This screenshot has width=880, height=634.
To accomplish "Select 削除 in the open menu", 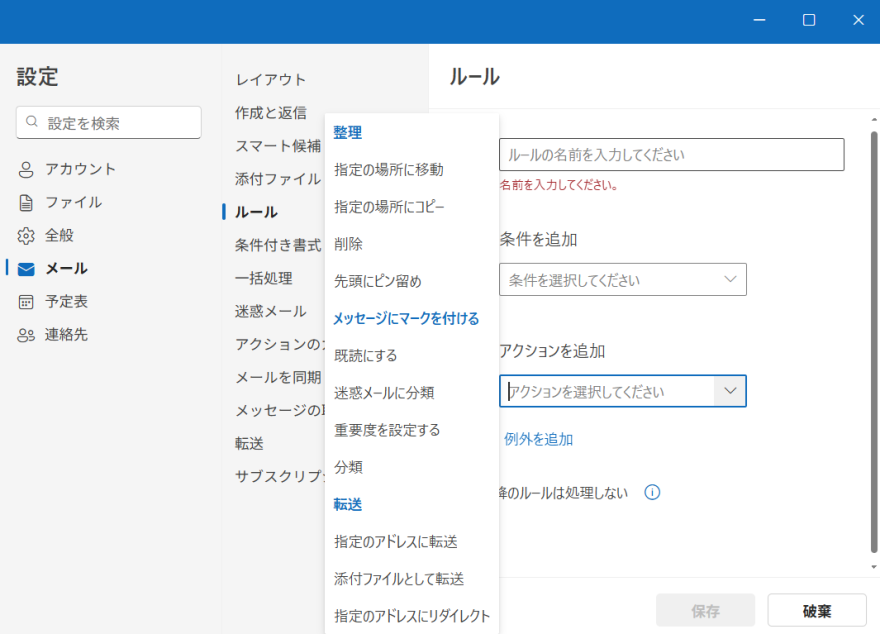I will (349, 243).
